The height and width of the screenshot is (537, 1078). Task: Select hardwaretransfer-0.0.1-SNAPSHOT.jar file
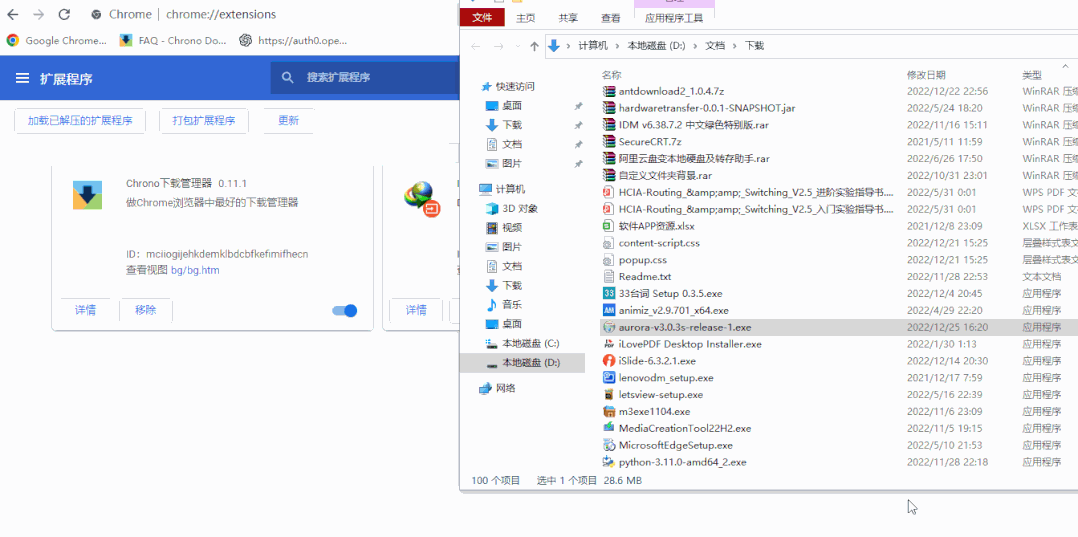coord(707,108)
